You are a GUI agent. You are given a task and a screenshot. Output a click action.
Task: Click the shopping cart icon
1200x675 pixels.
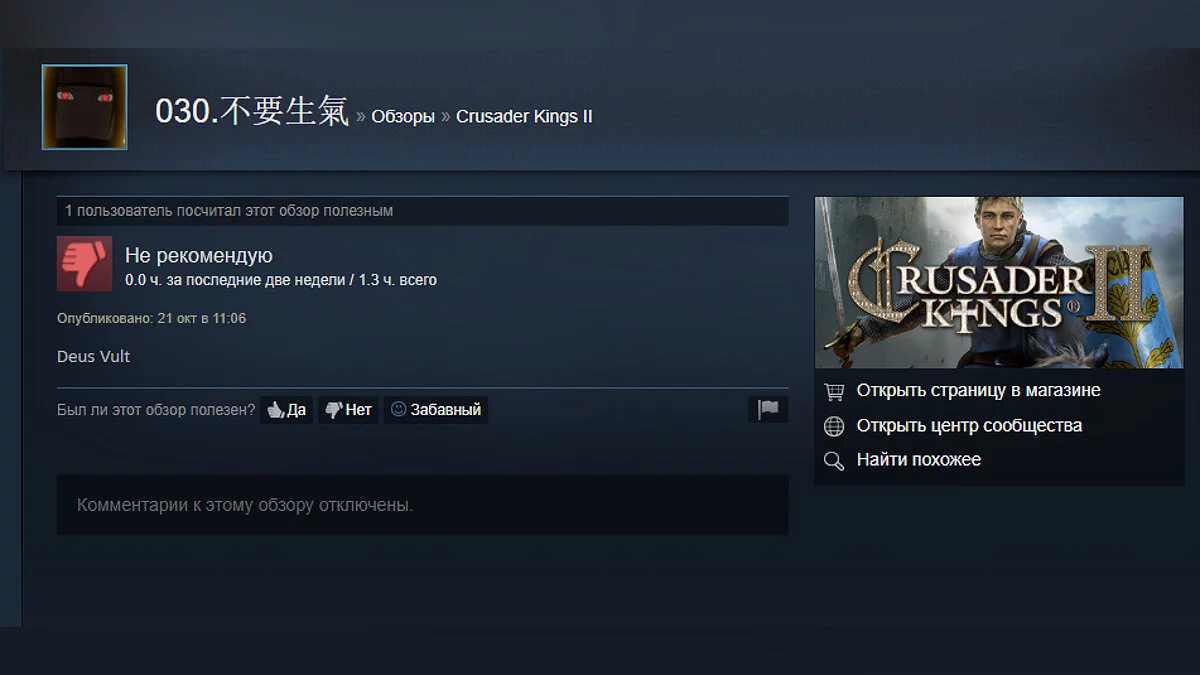833,391
